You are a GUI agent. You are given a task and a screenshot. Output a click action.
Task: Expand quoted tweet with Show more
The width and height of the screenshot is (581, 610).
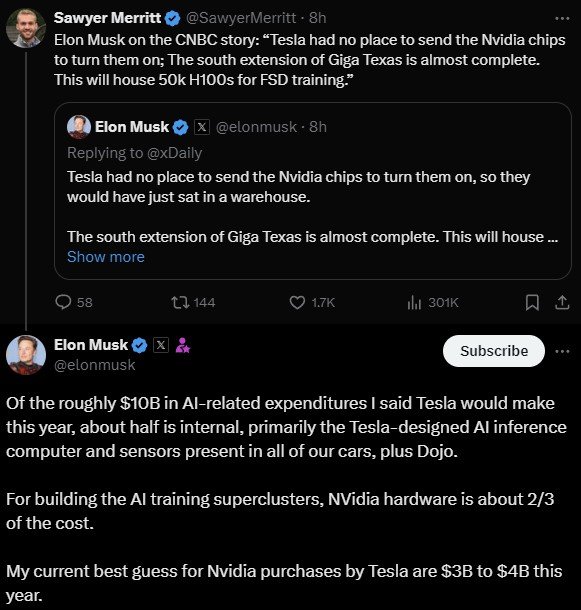click(105, 257)
